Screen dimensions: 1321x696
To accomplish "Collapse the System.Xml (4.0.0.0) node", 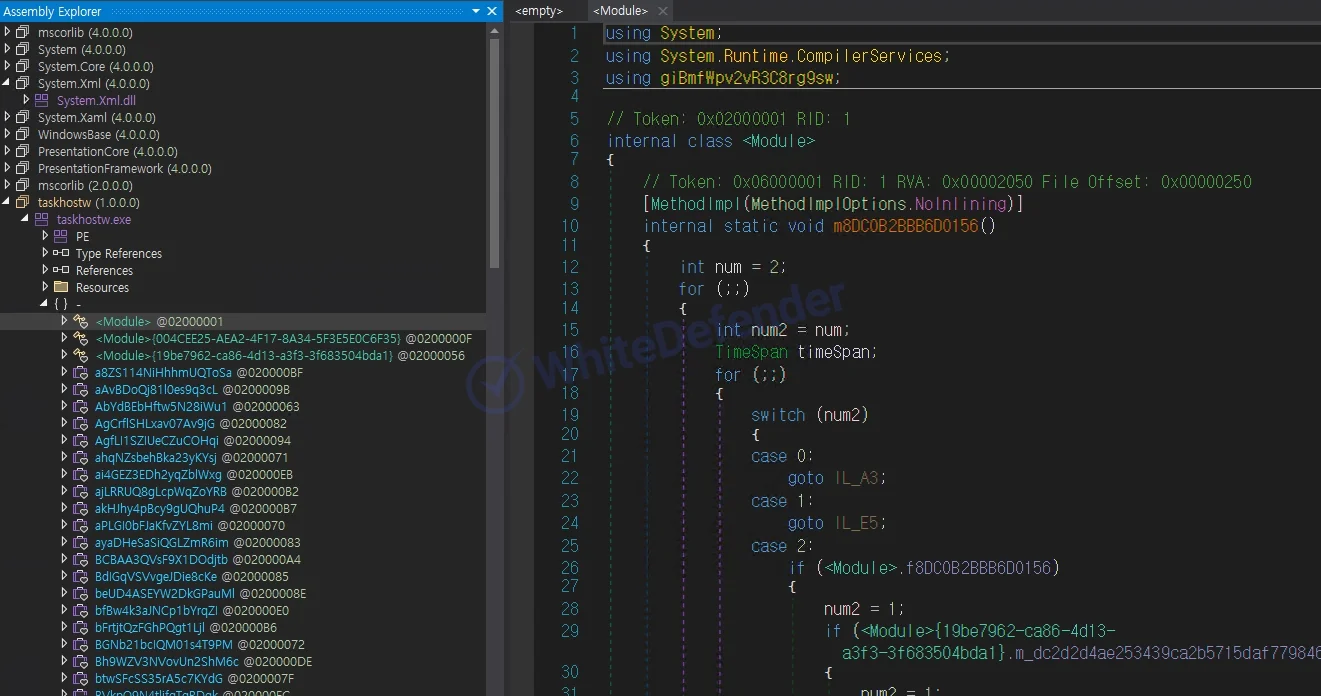I will pos(8,84).
